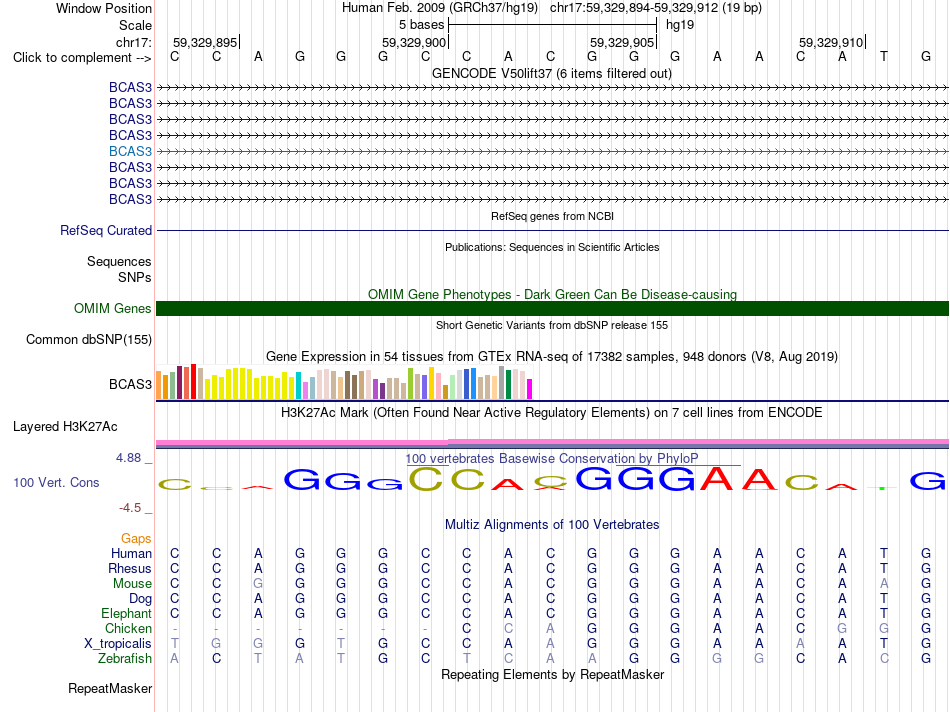Open 'Publications: Sequences in Scientific Articles' title

(552, 247)
